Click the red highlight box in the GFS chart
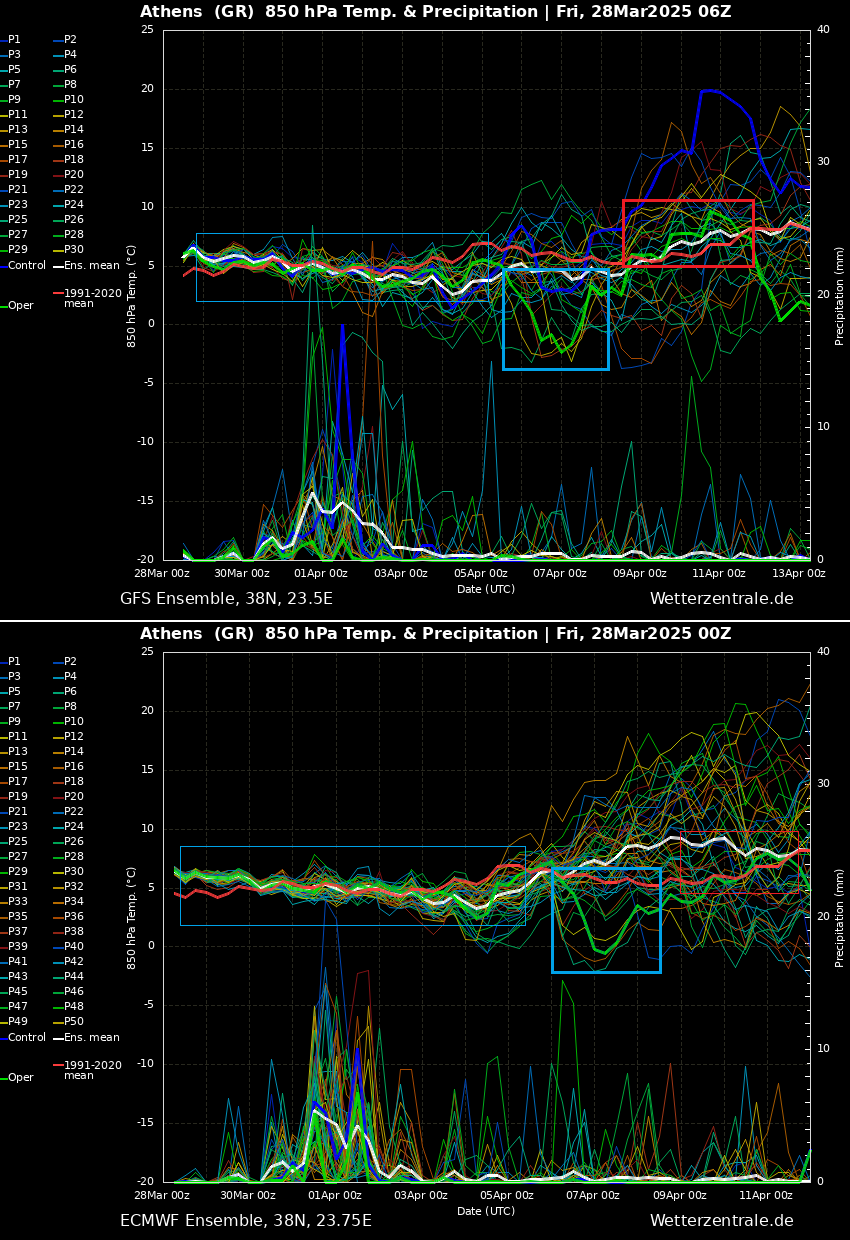This screenshot has height=1240, width=850. (688, 233)
